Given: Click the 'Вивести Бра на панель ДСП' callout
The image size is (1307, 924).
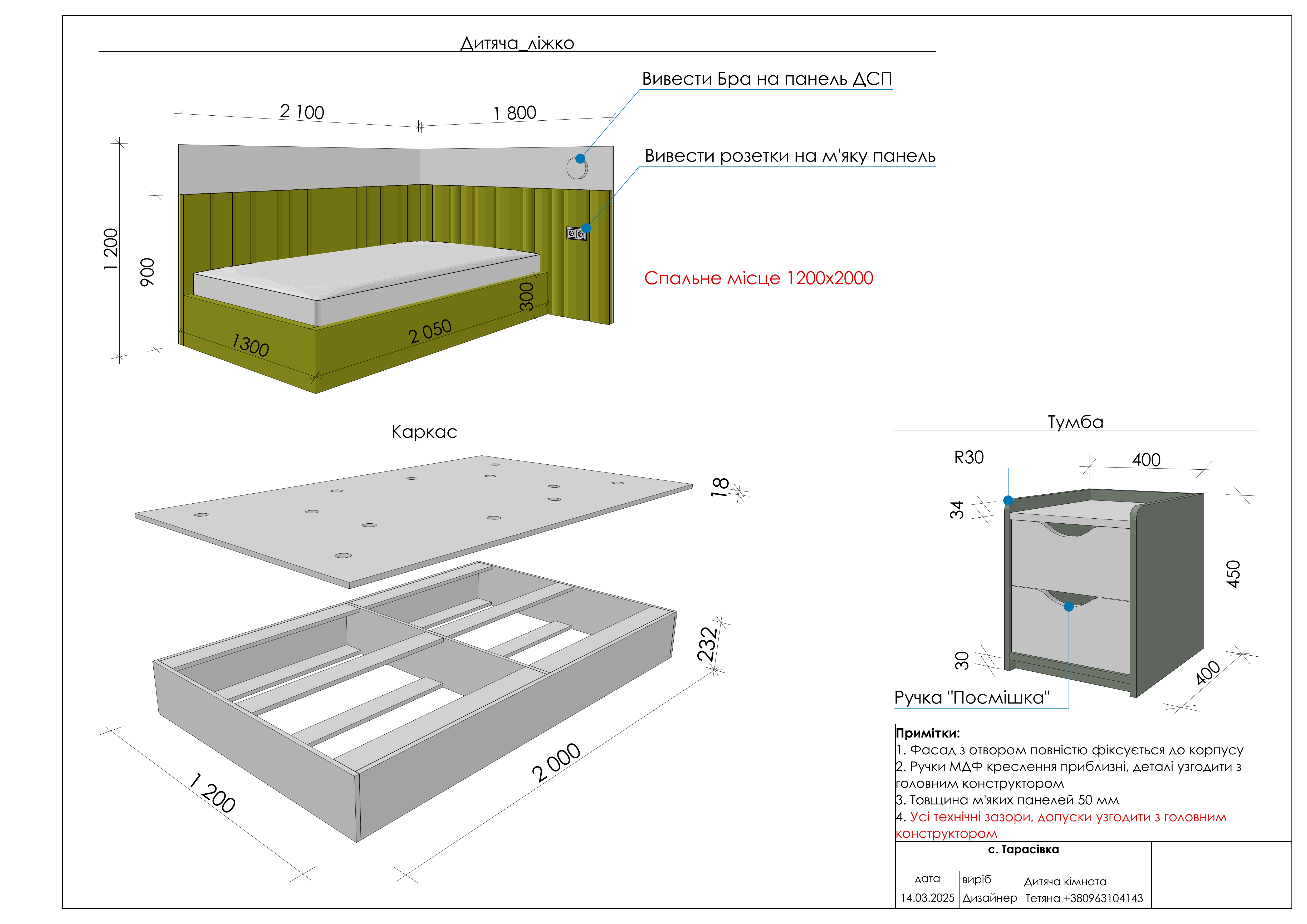Looking at the screenshot, I should tap(766, 79).
